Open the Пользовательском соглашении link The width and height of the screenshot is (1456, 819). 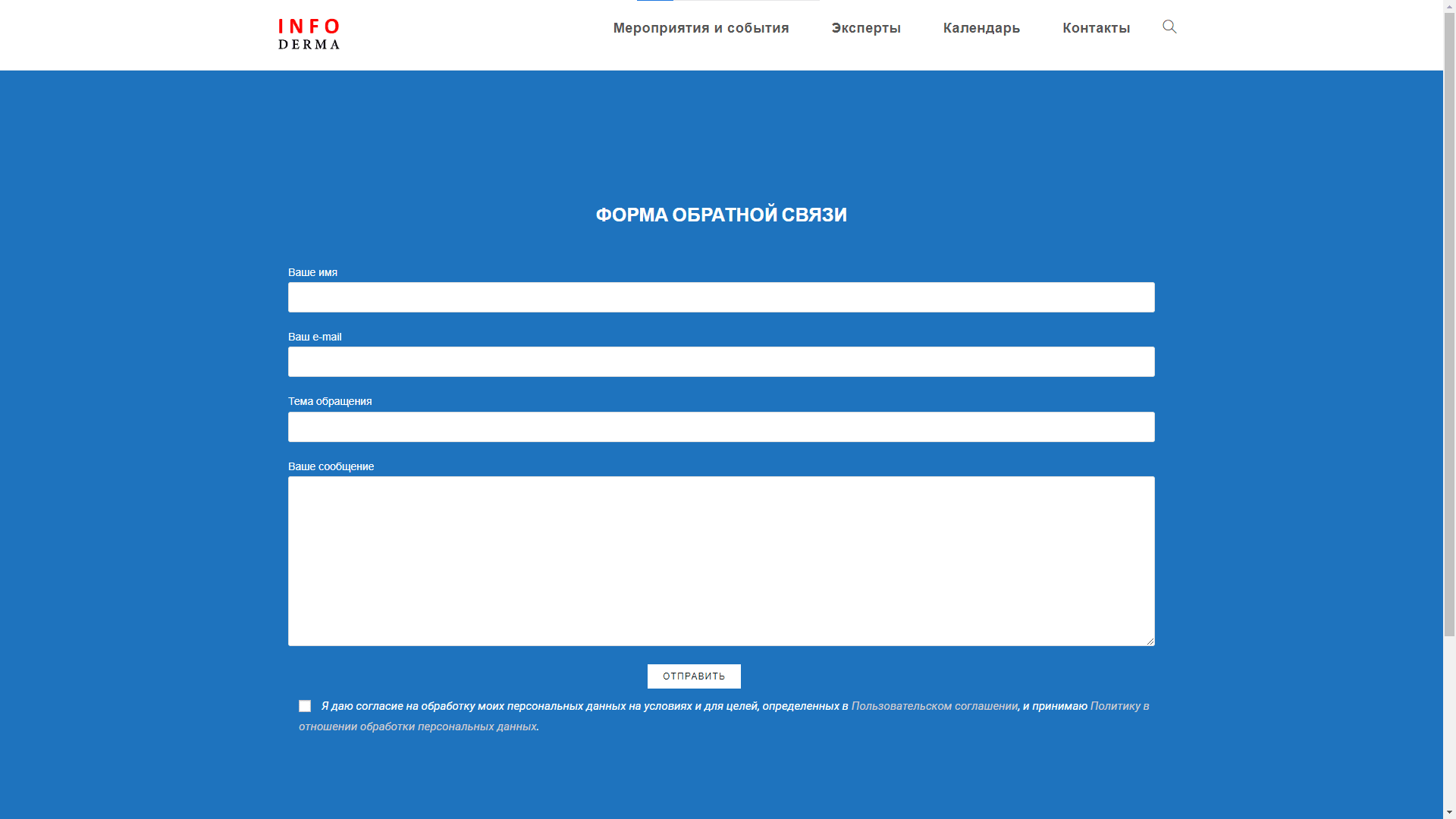(x=934, y=706)
